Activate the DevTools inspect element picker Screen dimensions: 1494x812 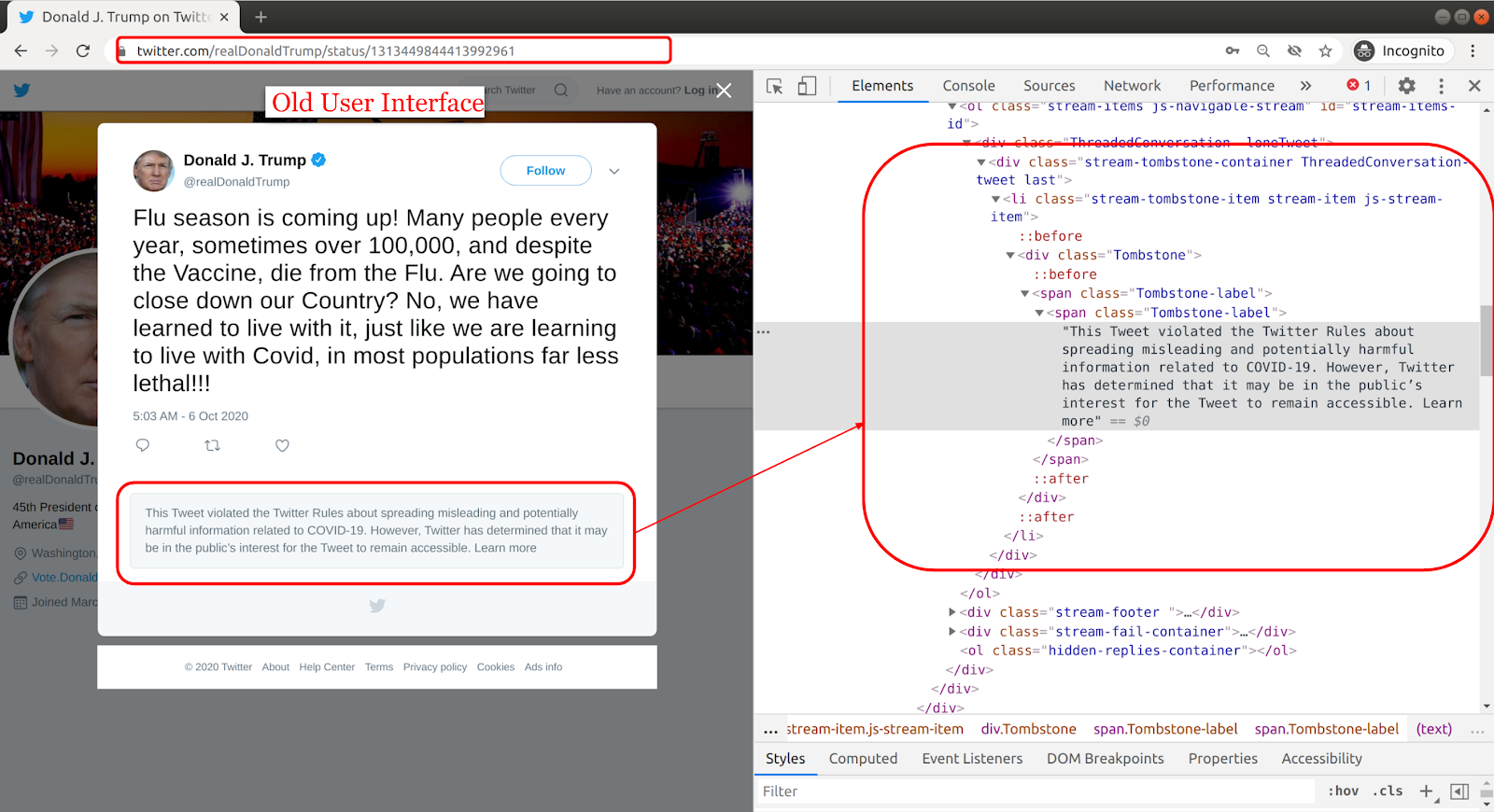click(x=775, y=86)
